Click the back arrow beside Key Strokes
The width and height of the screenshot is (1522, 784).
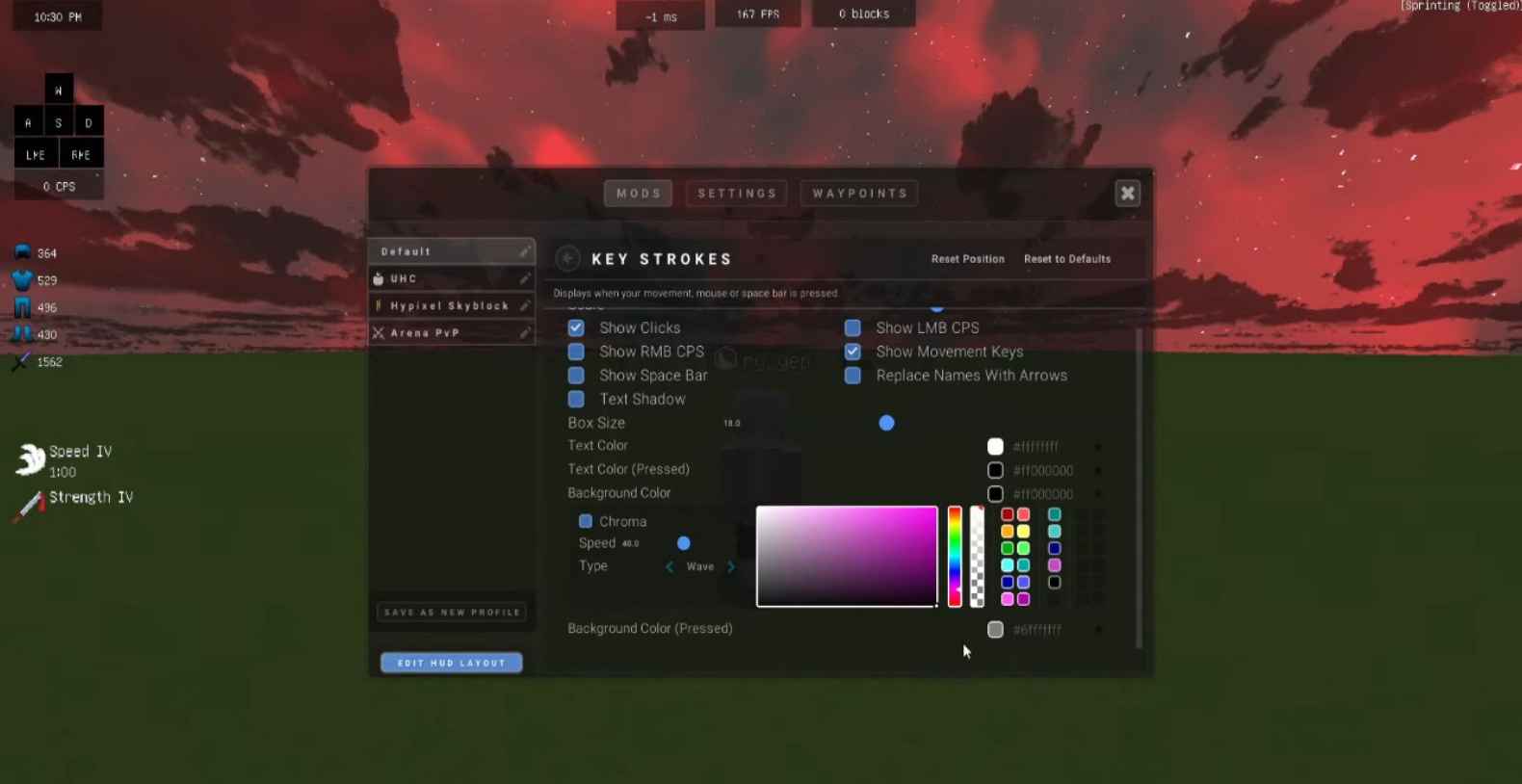coord(567,258)
